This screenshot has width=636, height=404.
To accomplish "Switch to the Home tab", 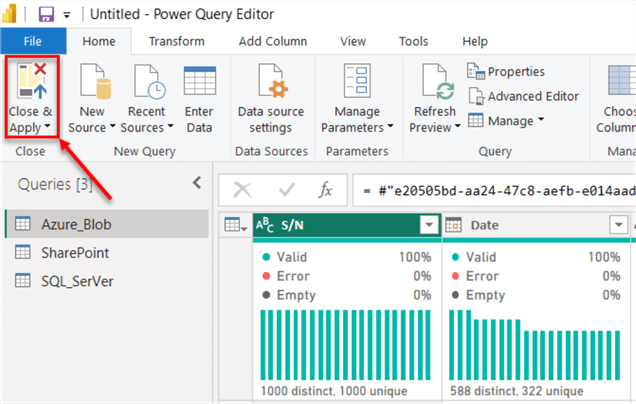I will tap(99, 41).
